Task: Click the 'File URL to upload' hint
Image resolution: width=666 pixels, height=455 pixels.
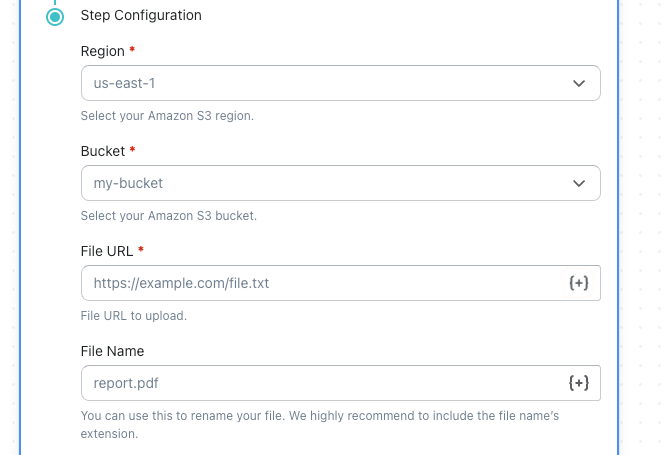Action: tap(133, 316)
